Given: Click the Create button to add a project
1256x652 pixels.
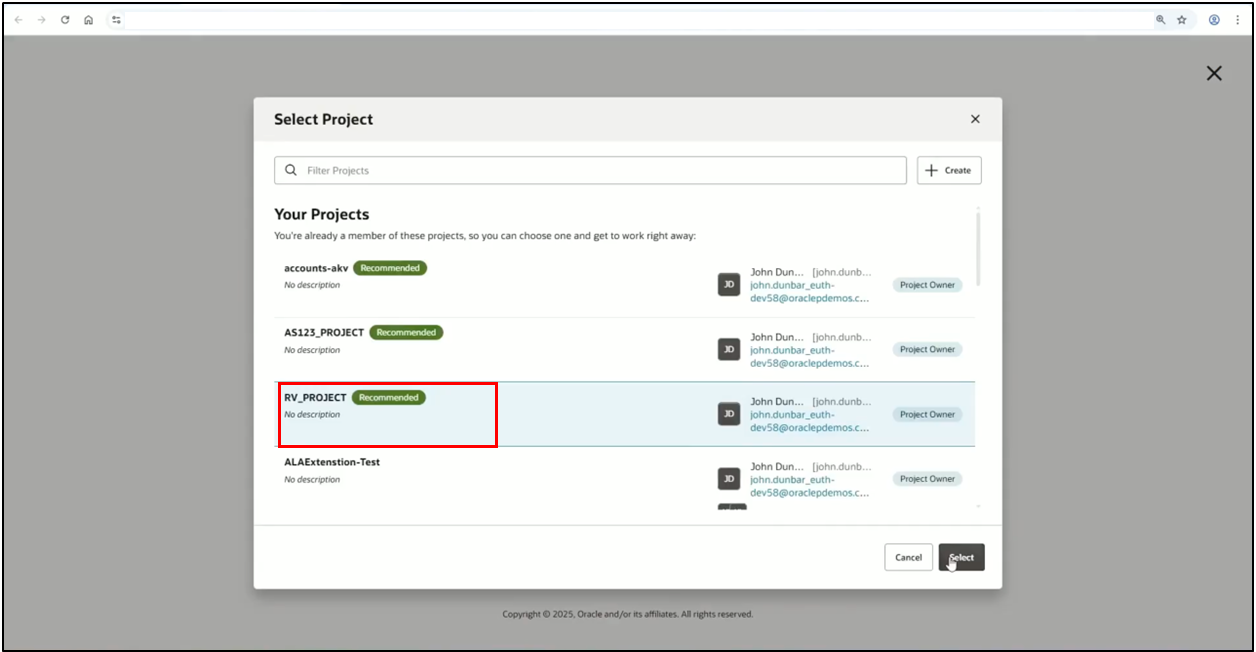Looking at the screenshot, I should (x=948, y=170).
